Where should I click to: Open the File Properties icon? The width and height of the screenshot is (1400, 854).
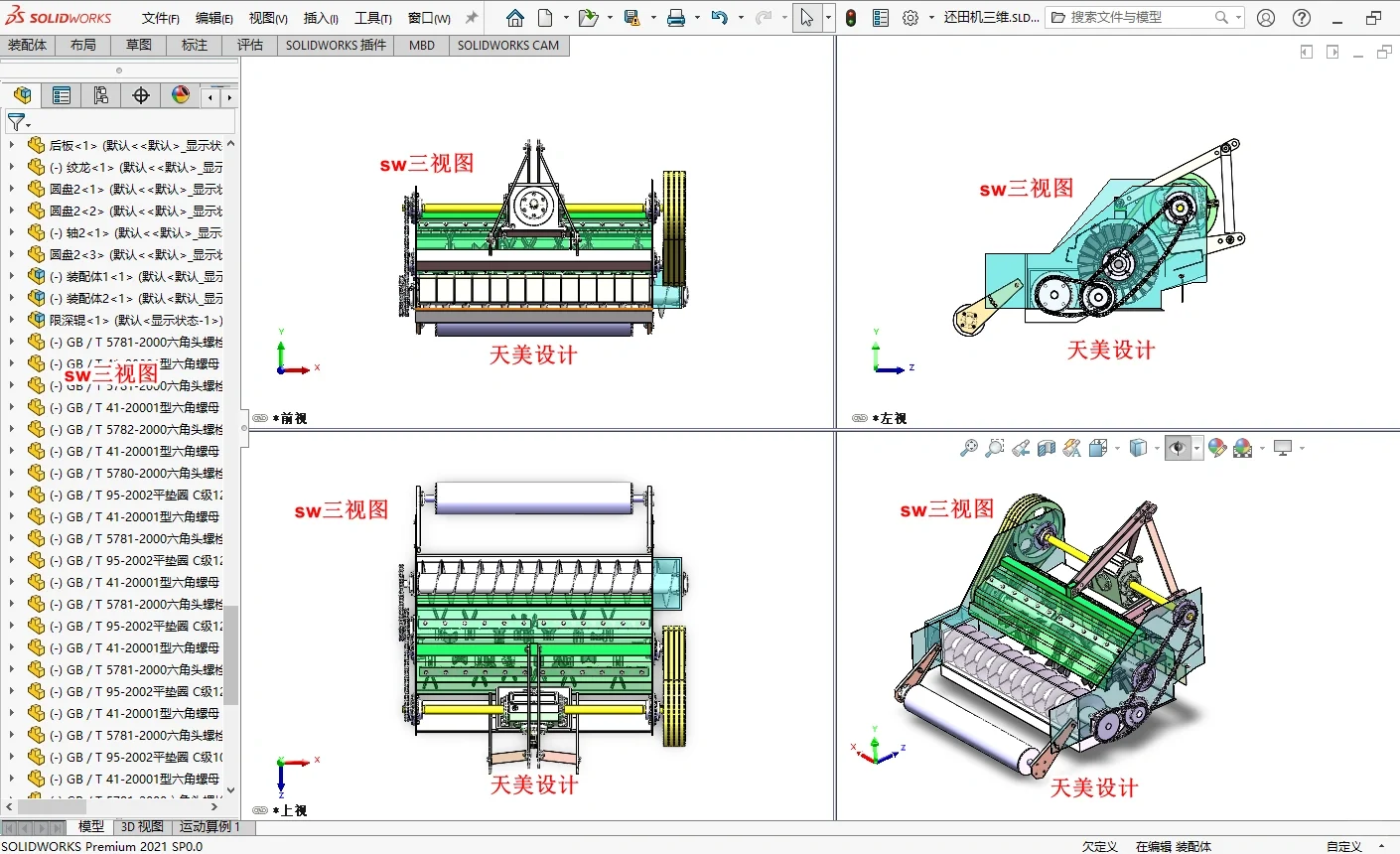coord(881,18)
